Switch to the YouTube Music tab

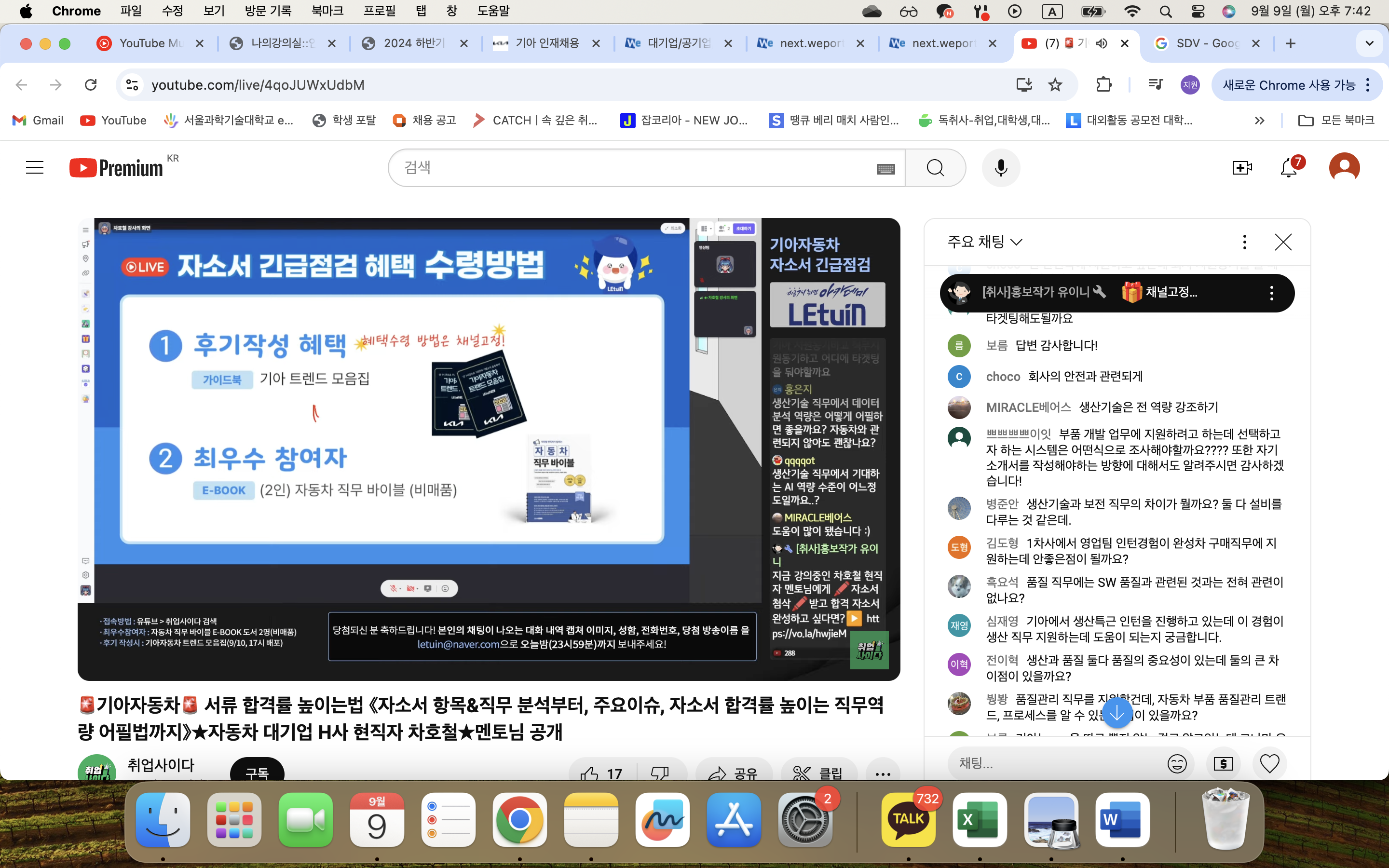click(151, 43)
